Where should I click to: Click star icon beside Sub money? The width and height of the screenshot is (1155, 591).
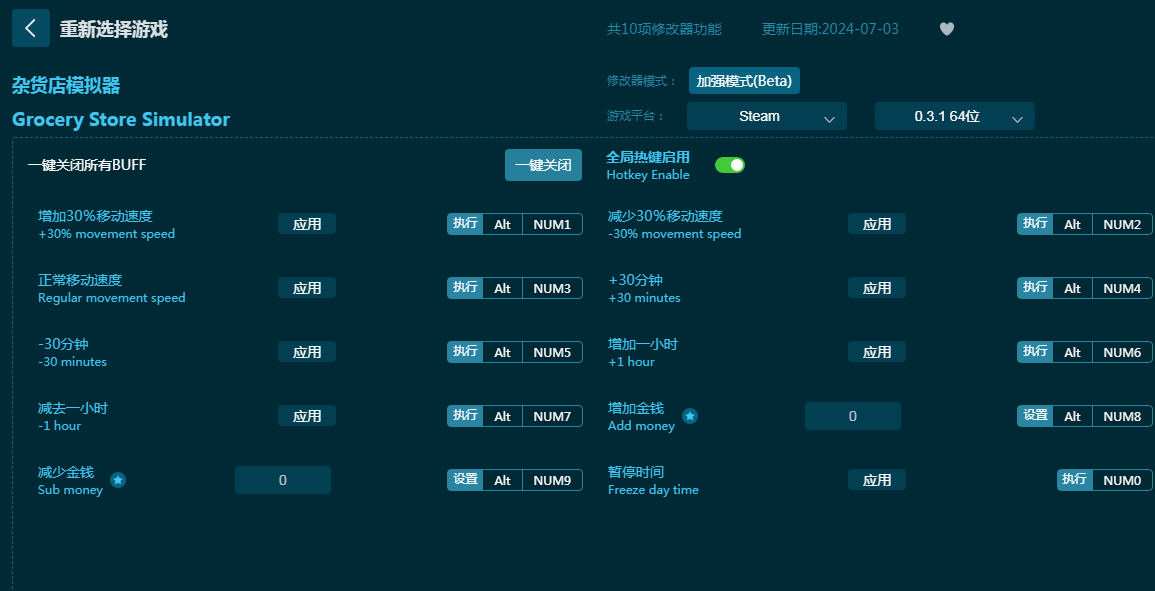pyautogui.click(x=118, y=480)
